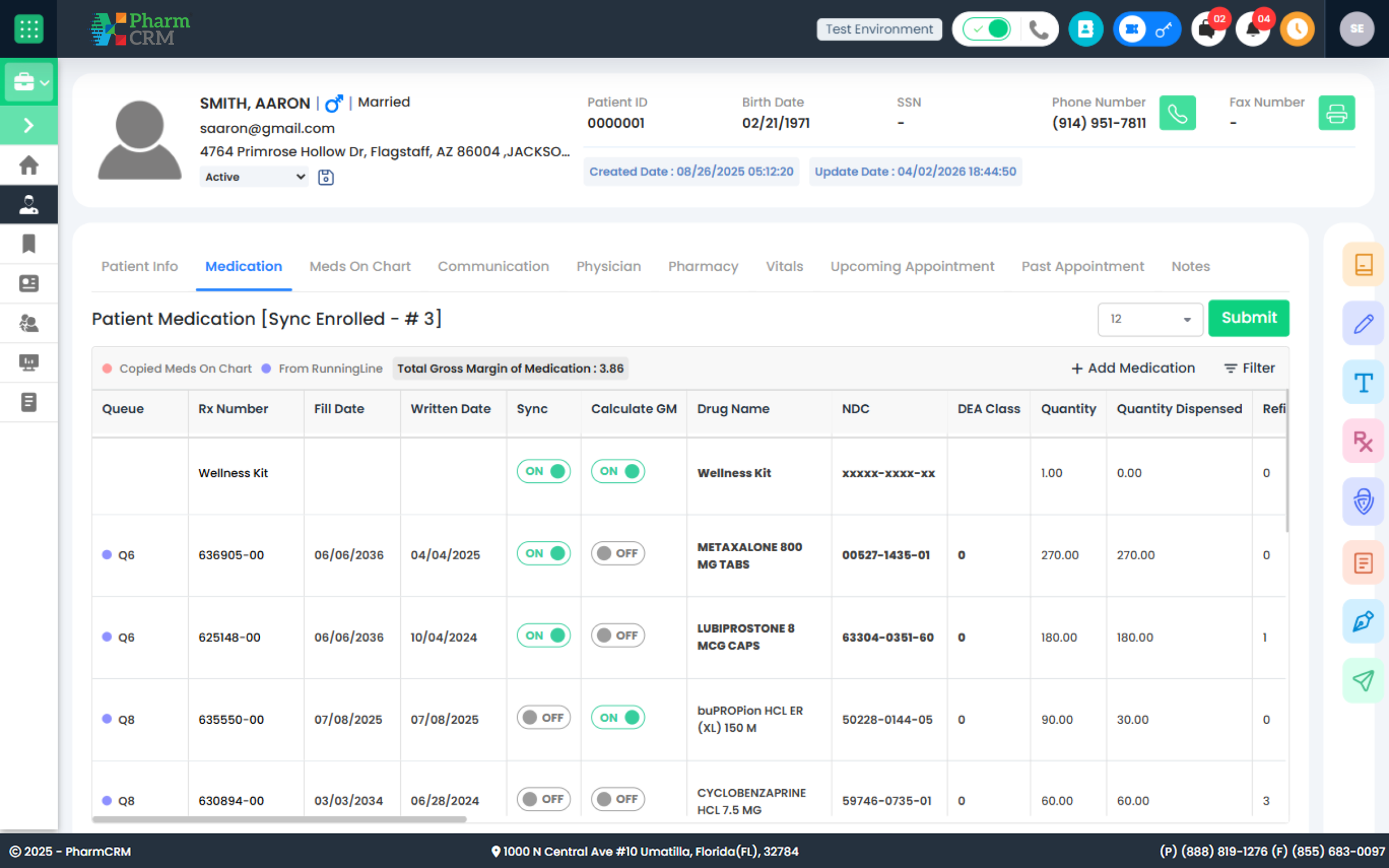
Task: Open the medication Filter
Action: click(1249, 368)
